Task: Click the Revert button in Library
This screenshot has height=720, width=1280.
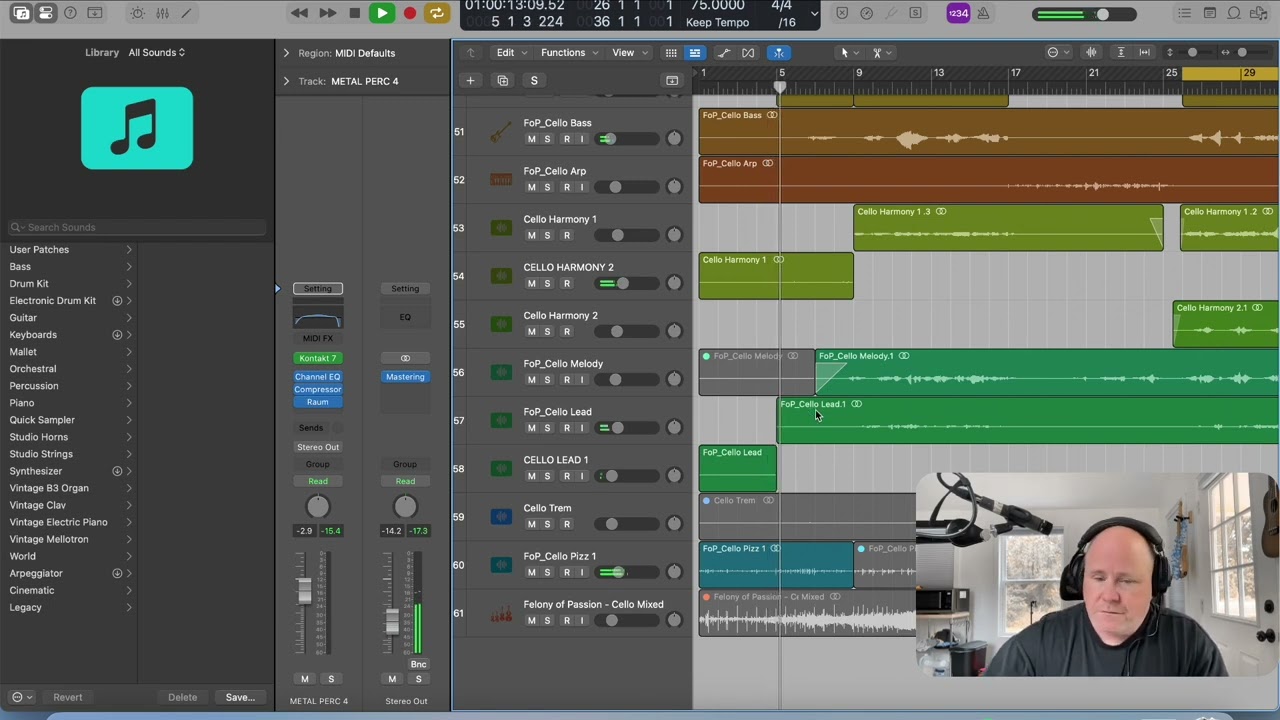Action: (x=68, y=697)
